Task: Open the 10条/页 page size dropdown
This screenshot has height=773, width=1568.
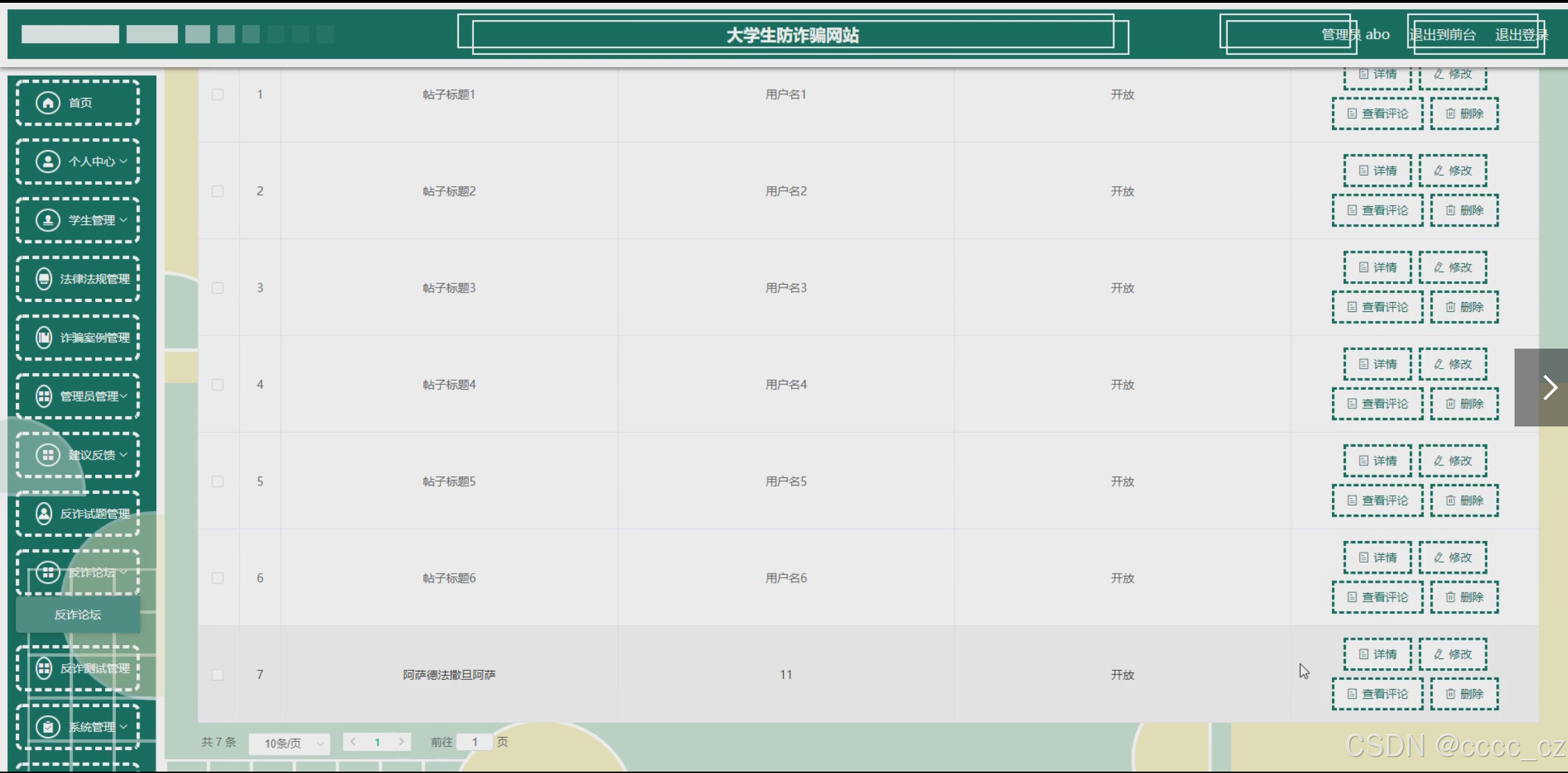Action: [289, 743]
